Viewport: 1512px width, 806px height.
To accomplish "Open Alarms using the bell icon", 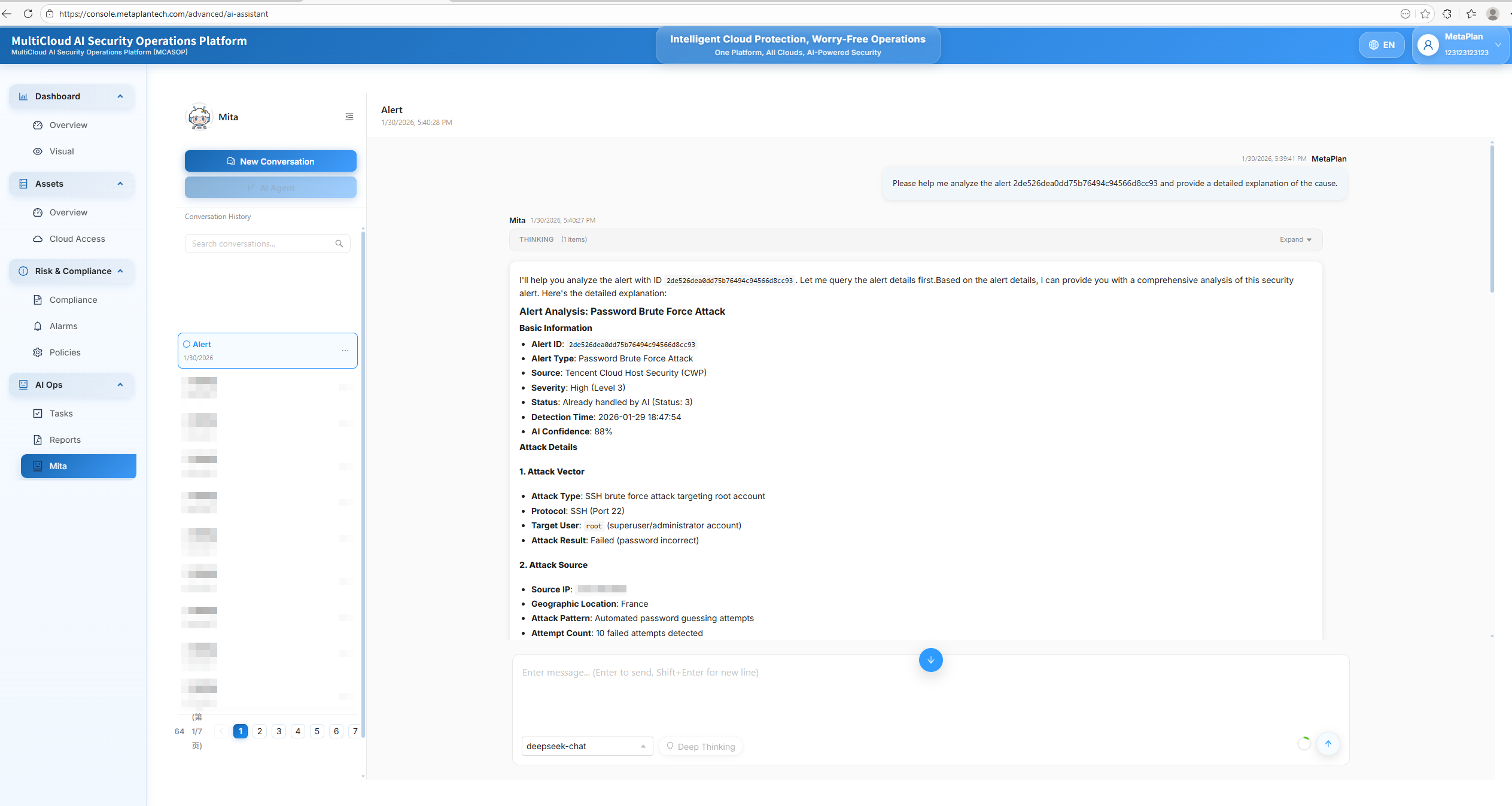I will (38, 326).
